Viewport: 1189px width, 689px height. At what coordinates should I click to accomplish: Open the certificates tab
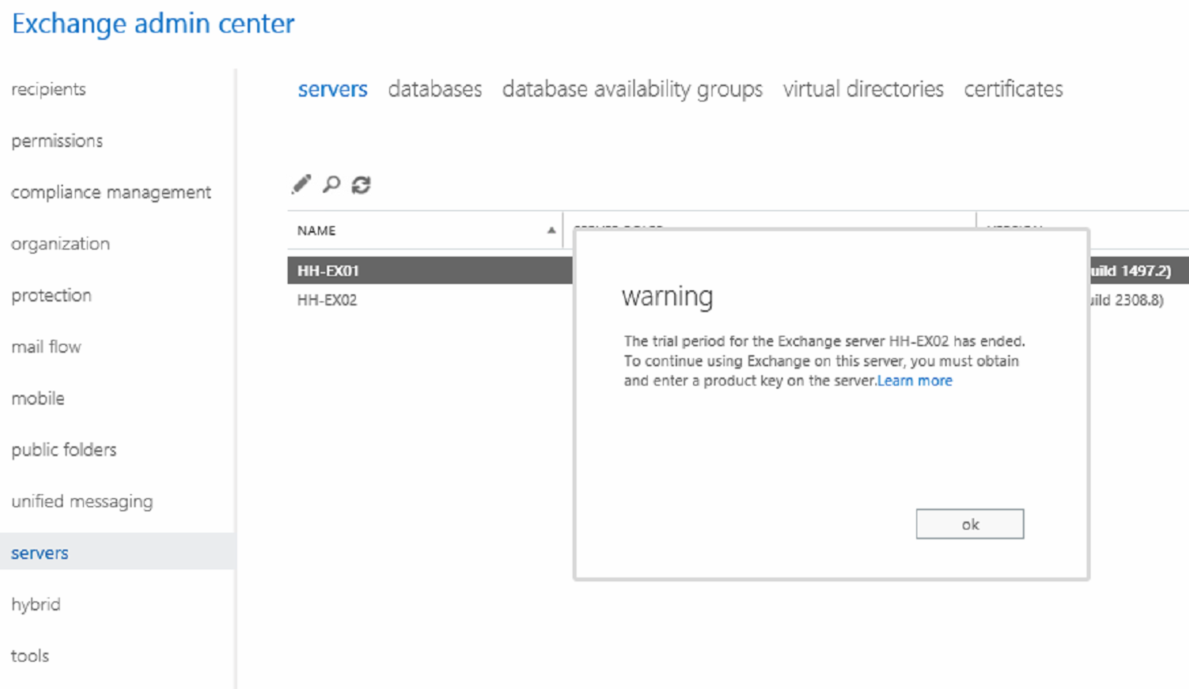[x=1013, y=89]
